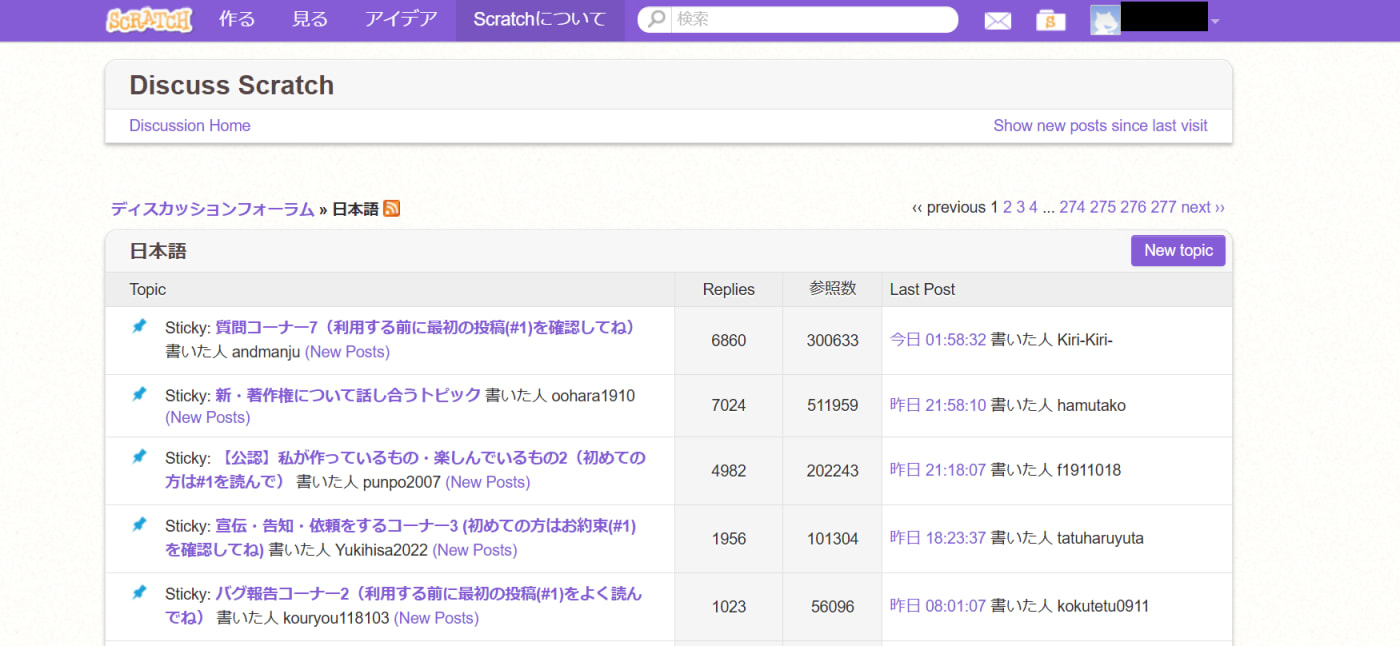Click the magnifier search icon
The image size is (1400, 646).
[x=656, y=20]
